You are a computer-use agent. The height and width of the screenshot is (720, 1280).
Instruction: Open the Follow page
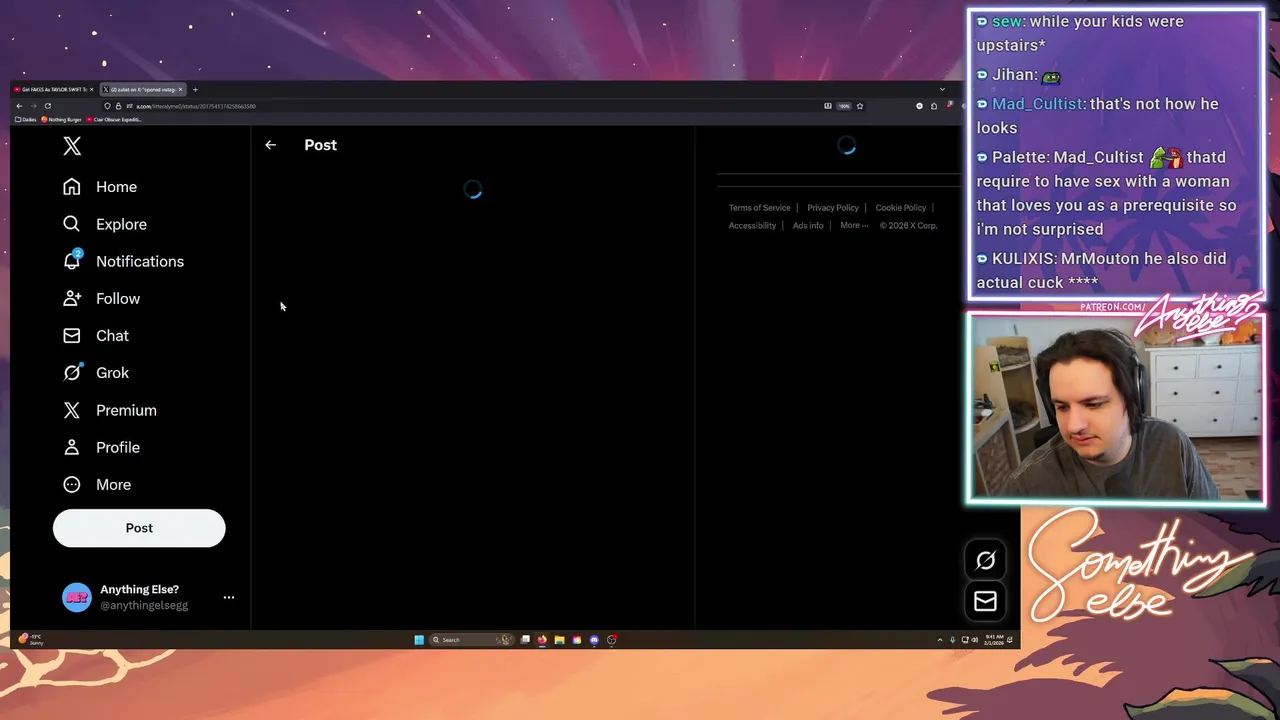coord(101,298)
